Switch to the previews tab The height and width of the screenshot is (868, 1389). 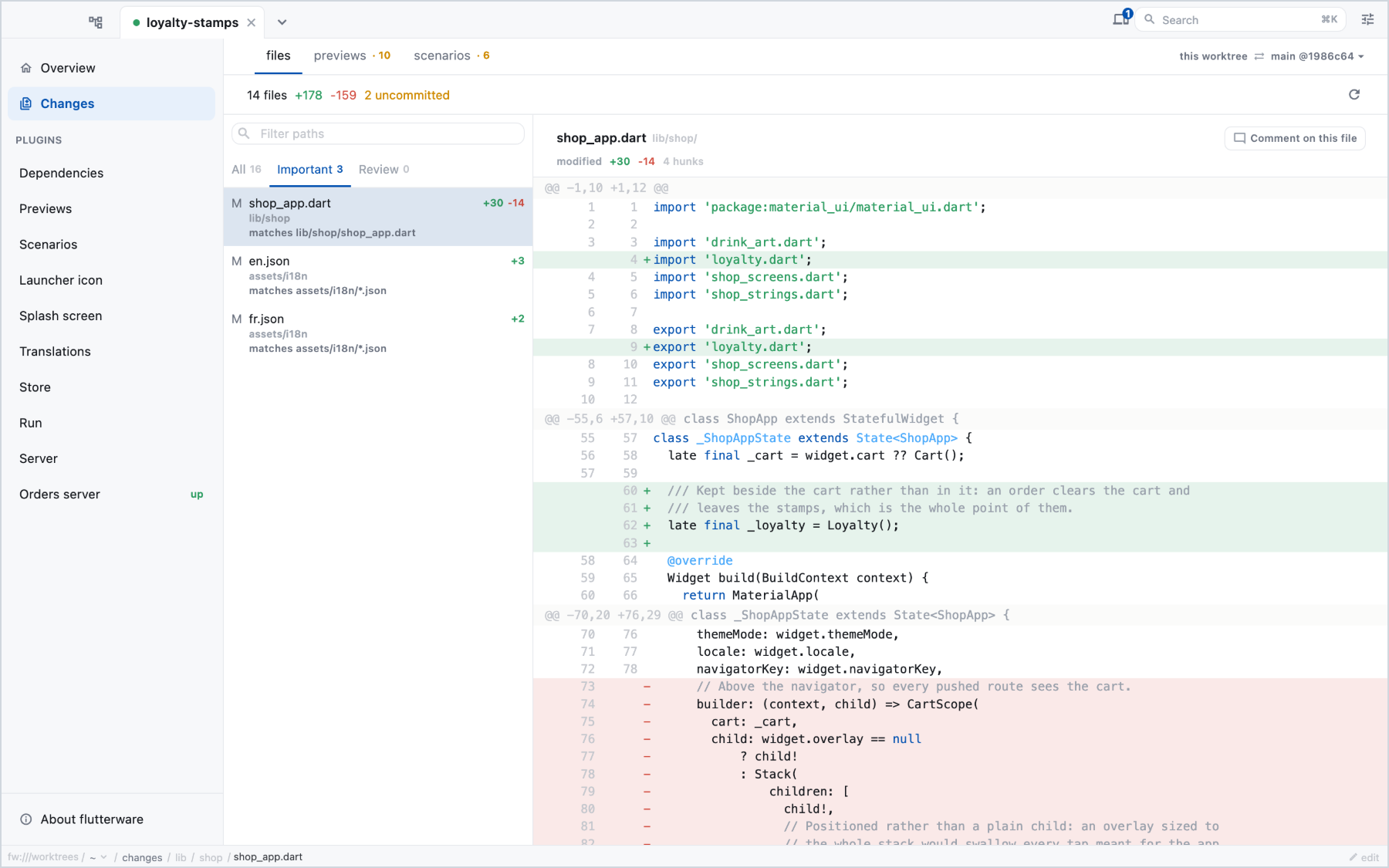pos(352,56)
